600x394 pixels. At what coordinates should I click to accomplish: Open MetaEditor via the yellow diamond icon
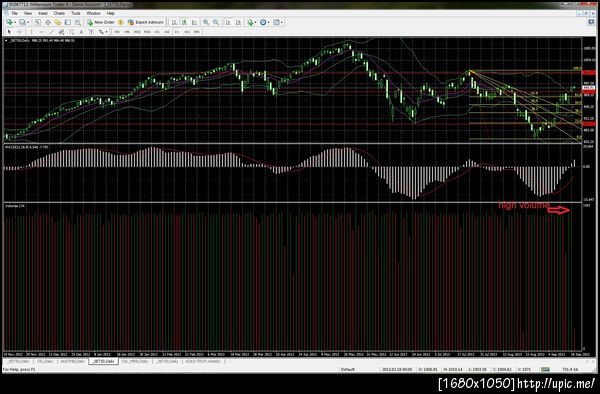[x=121, y=22]
